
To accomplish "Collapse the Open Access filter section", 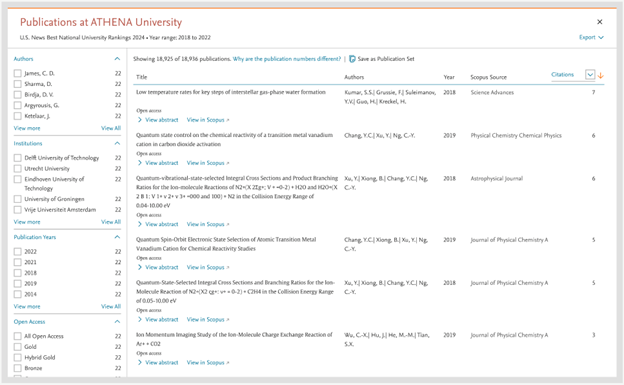I will pyautogui.click(x=117, y=322).
